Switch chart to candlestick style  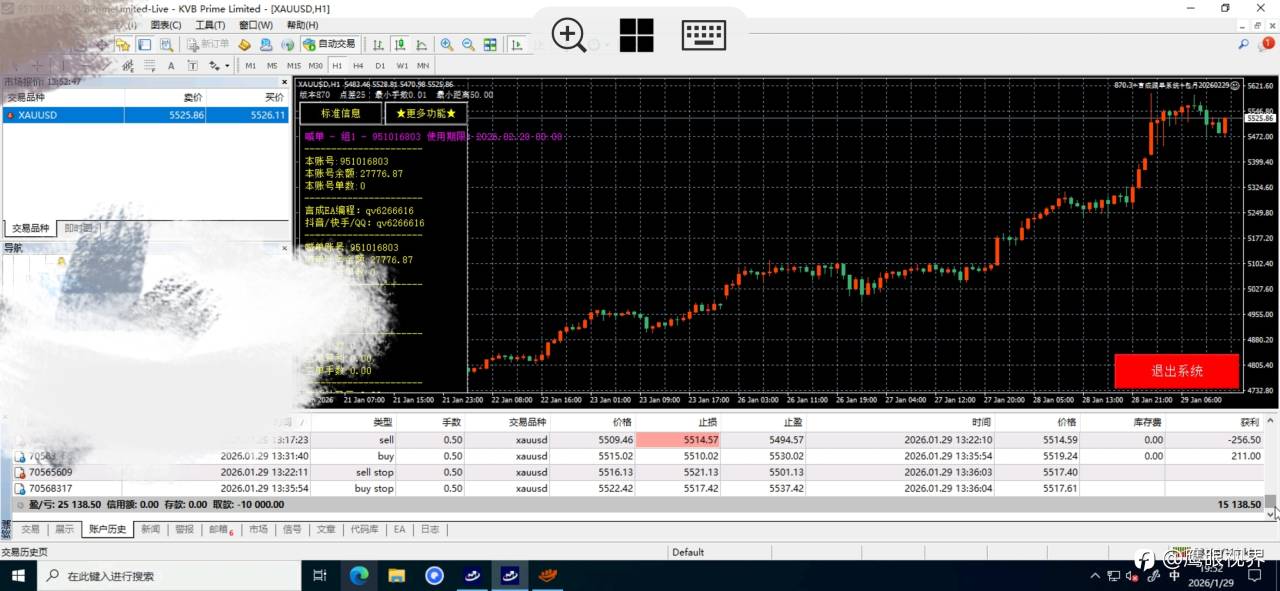[399, 44]
